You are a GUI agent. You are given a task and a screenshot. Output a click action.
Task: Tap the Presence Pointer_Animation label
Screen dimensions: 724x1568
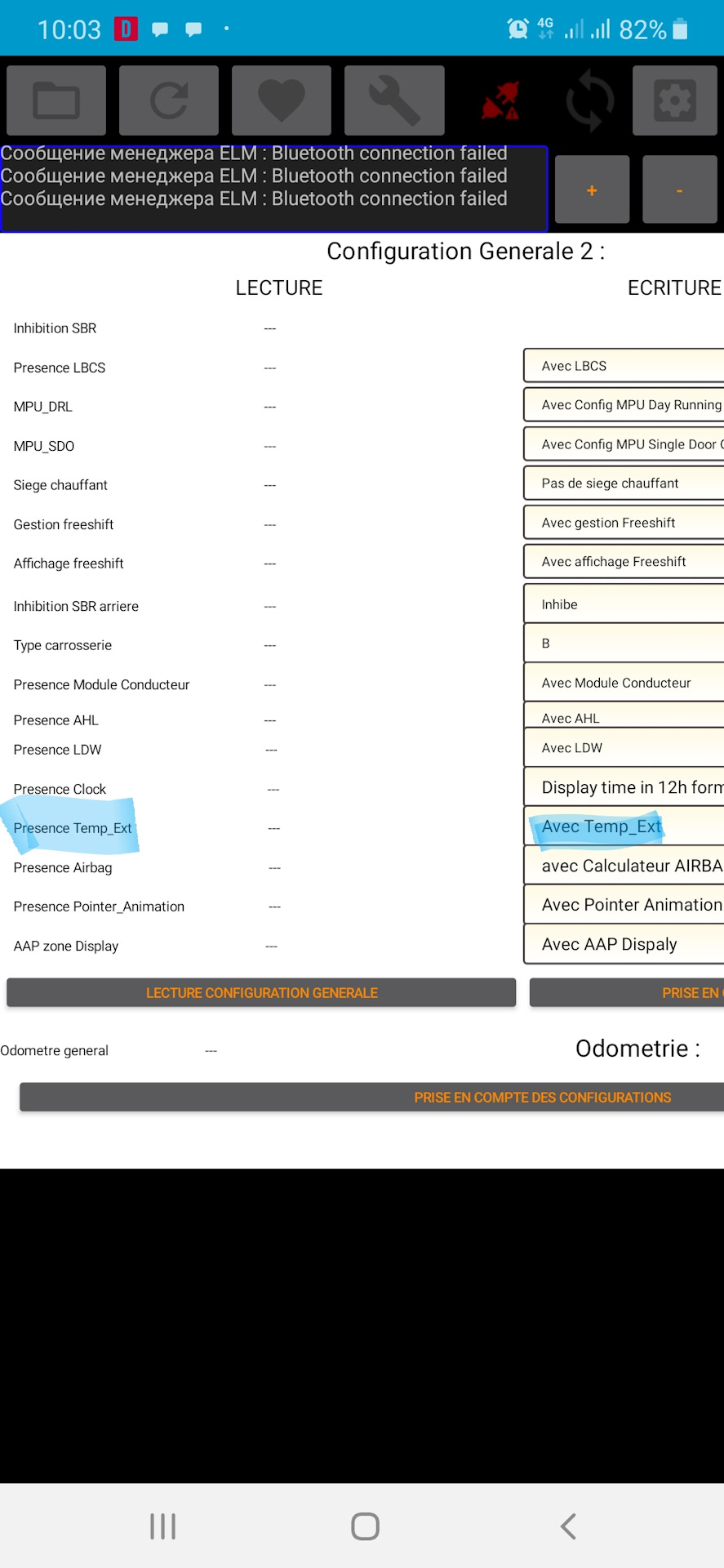pyautogui.click(x=99, y=906)
